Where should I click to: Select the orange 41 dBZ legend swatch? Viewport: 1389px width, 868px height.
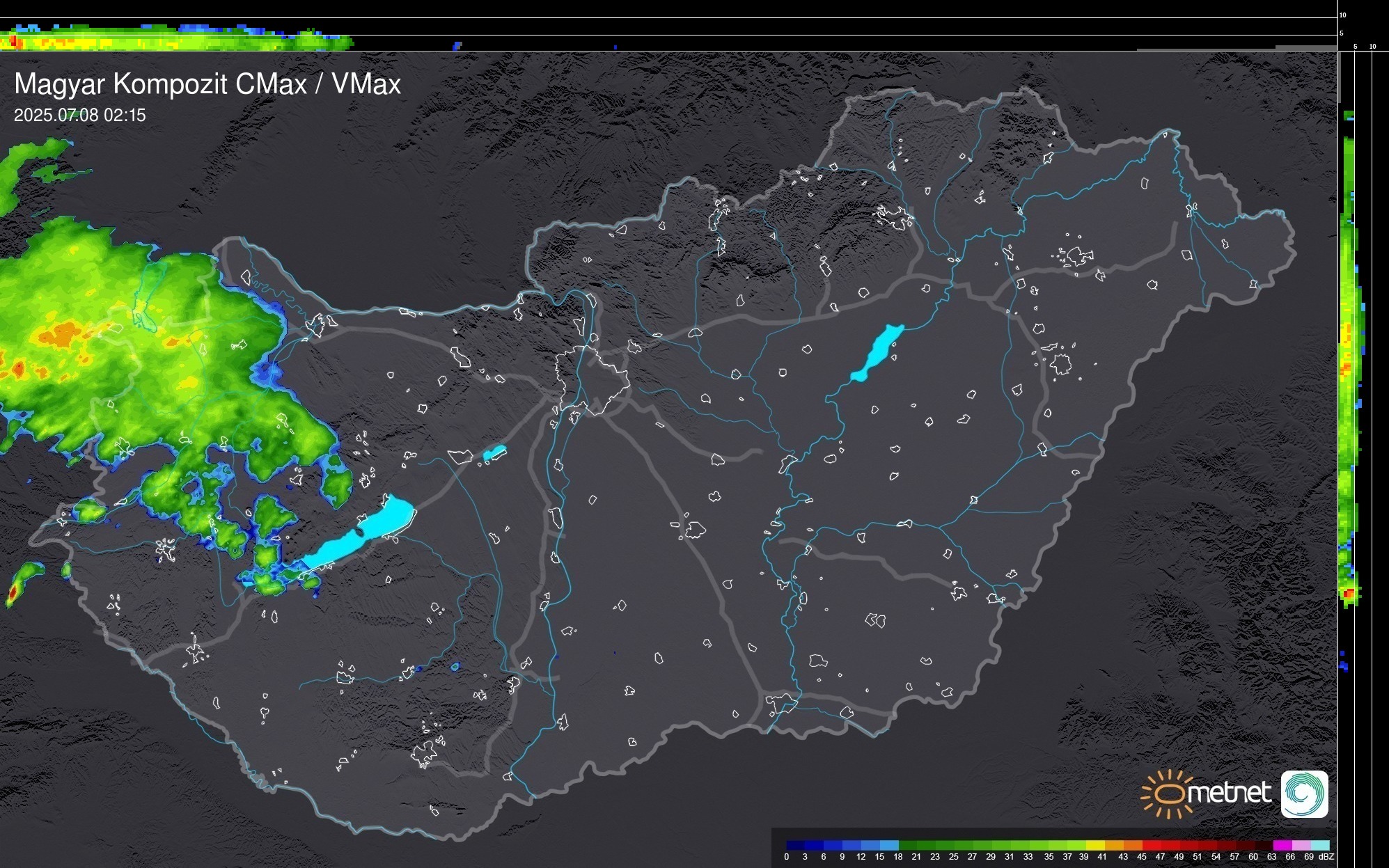click(x=1114, y=845)
